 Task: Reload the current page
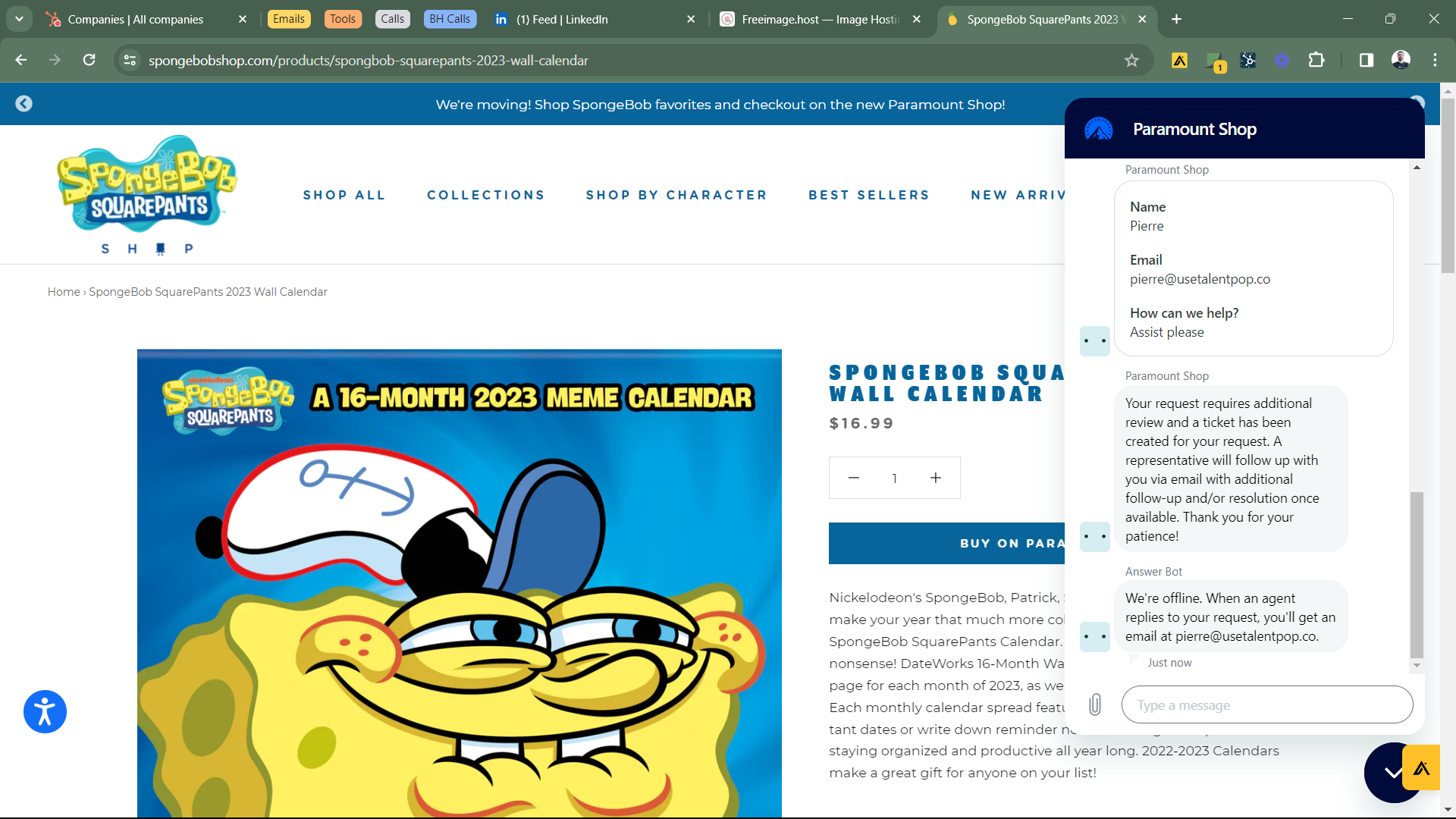[89, 60]
